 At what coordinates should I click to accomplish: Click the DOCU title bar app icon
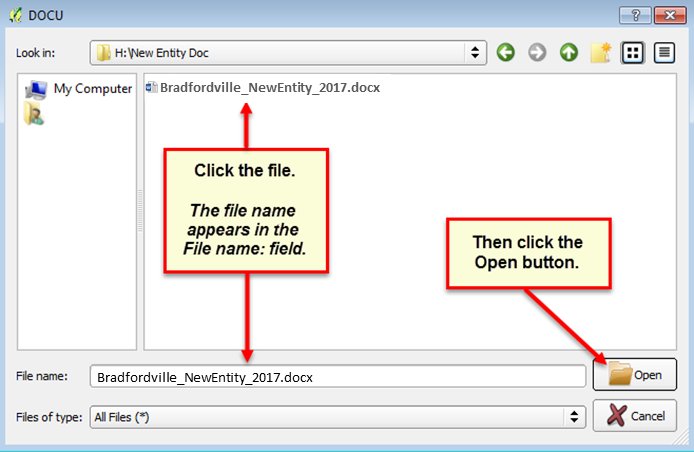16,15
